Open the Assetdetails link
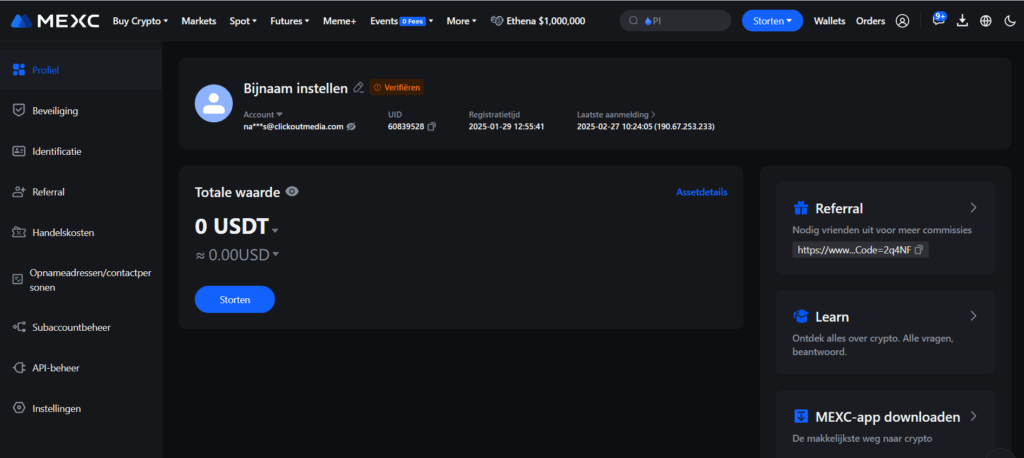 pyautogui.click(x=701, y=192)
